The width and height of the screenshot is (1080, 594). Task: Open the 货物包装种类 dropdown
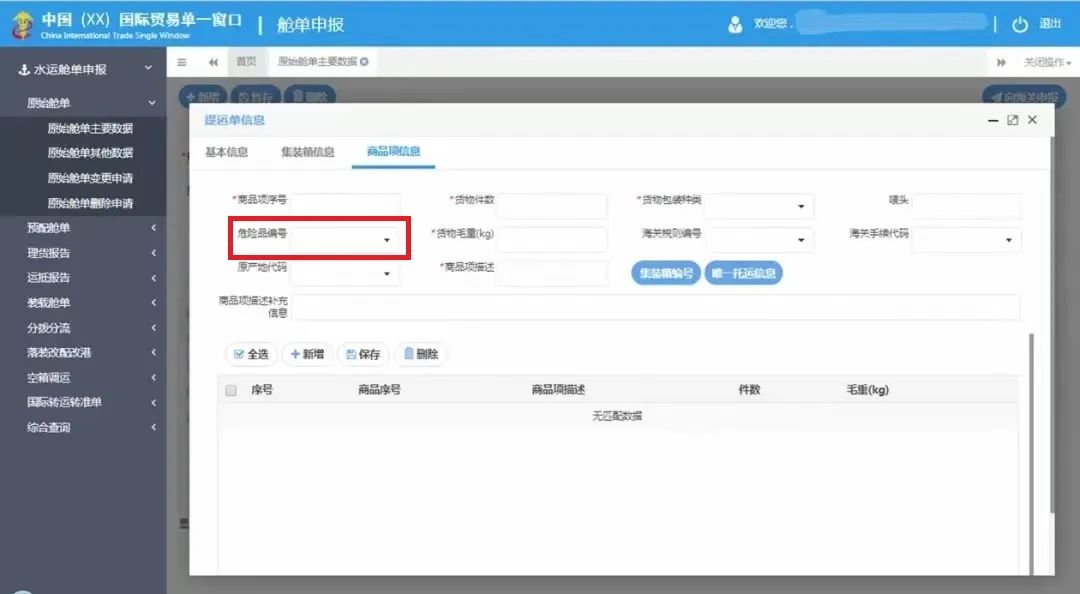click(x=801, y=207)
